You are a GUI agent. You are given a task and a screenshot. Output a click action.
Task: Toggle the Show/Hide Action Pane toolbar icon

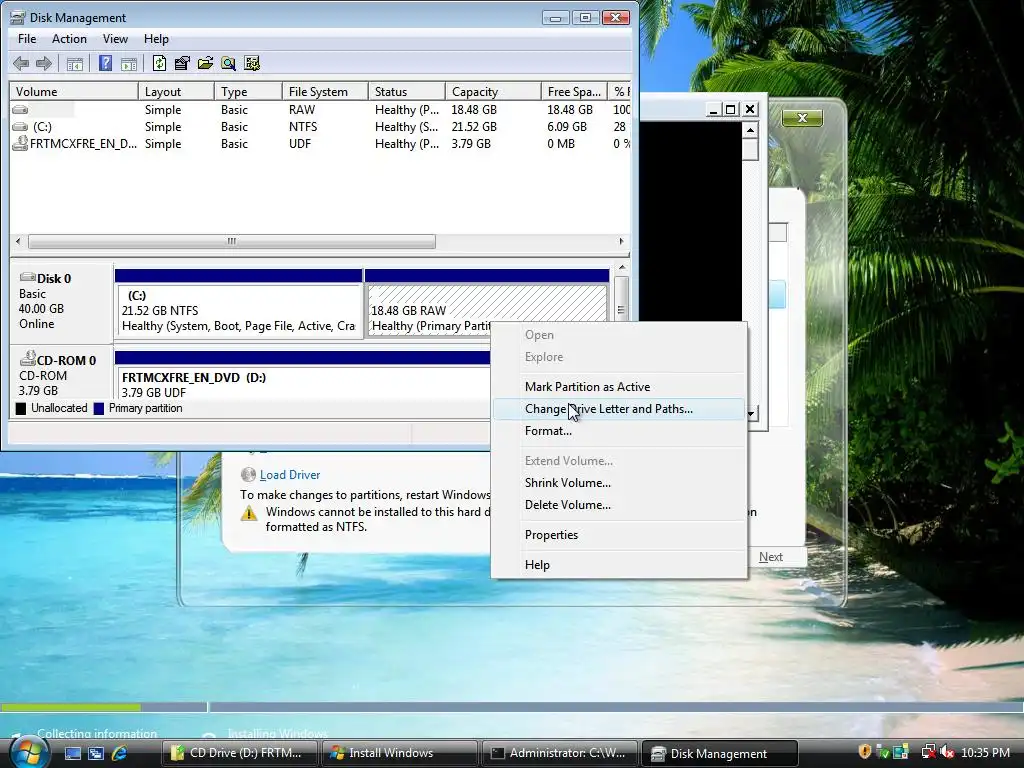point(129,63)
